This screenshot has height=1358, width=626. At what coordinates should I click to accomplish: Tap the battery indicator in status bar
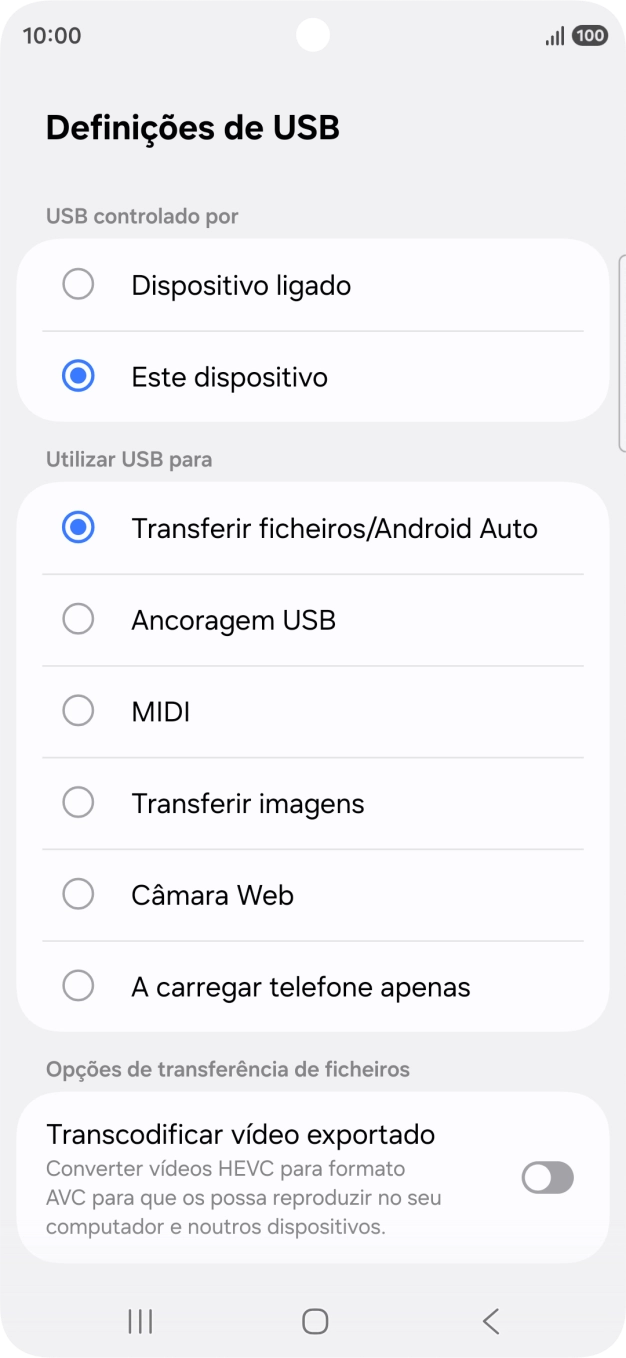[592, 35]
